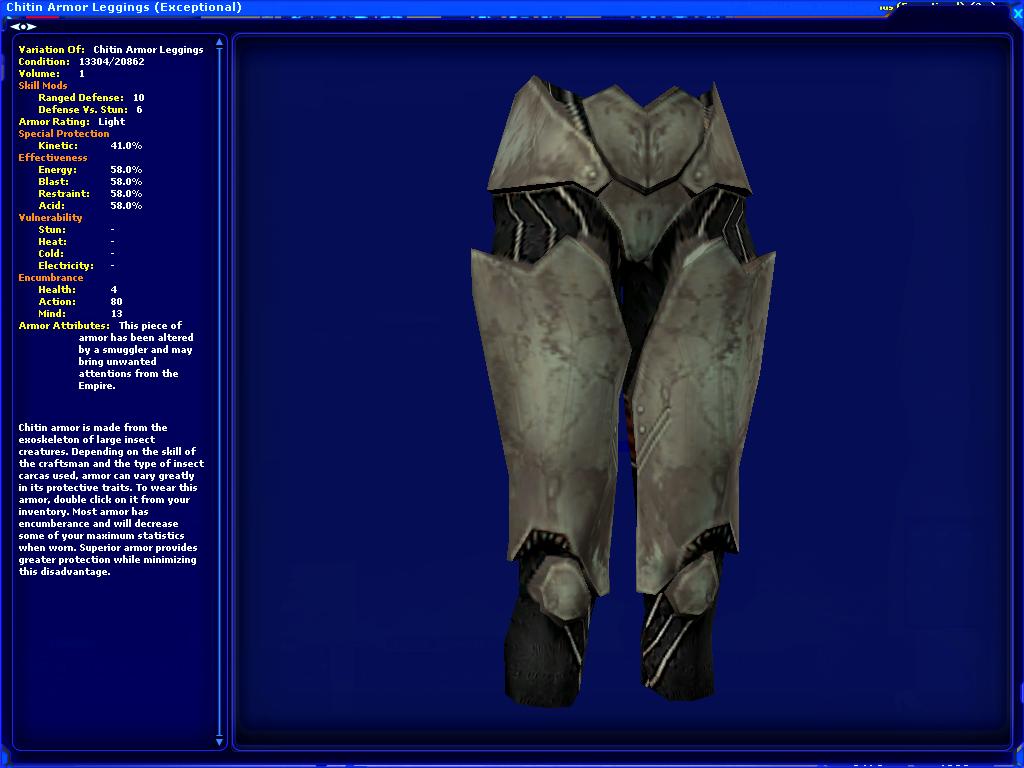Click the 'Heat:' vulnerability label
The image size is (1024, 768).
click(52, 242)
